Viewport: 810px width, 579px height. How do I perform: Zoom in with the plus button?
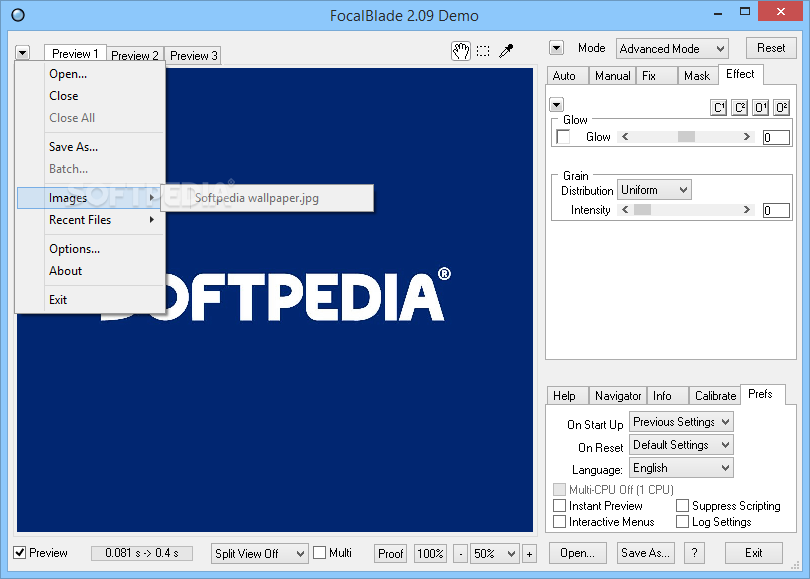click(x=529, y=554)
